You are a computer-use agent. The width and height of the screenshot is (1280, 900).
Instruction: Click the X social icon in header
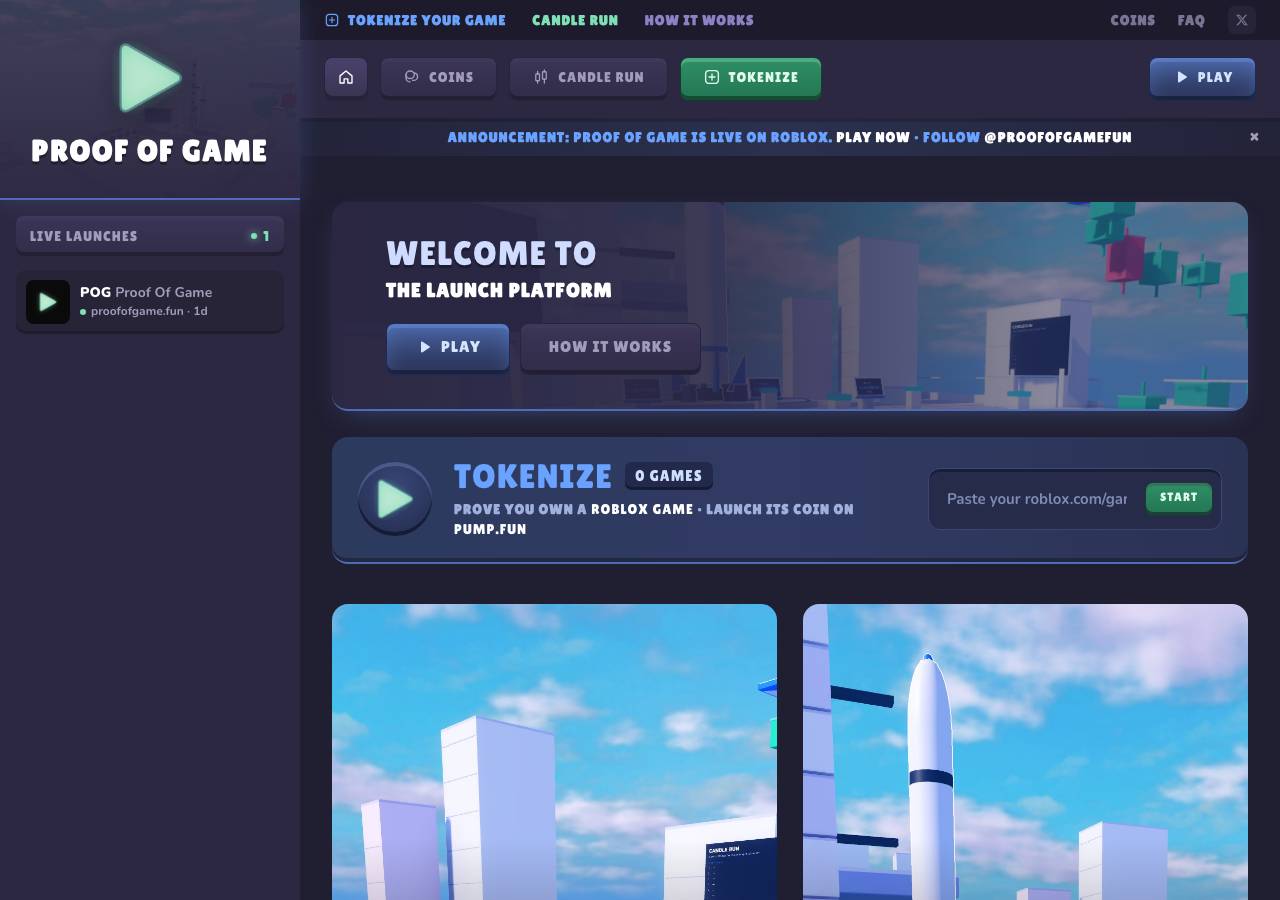1242,20
